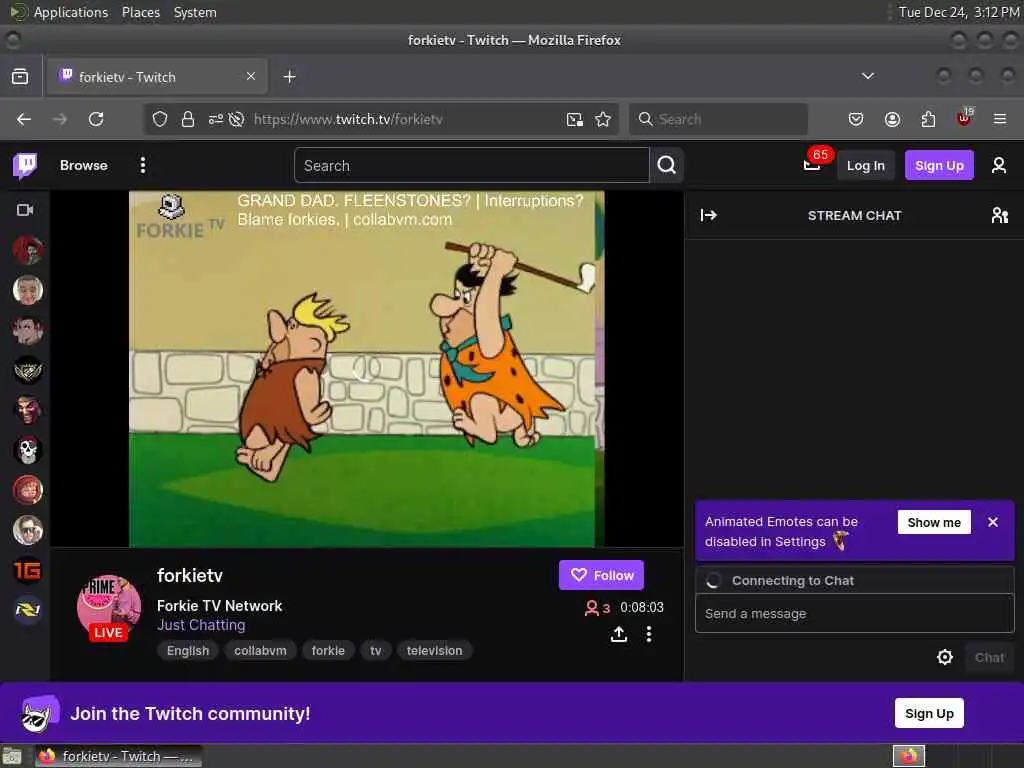Screen dimensions: 1024x768
Task: Click the English tag
Action: coord(188,650)
